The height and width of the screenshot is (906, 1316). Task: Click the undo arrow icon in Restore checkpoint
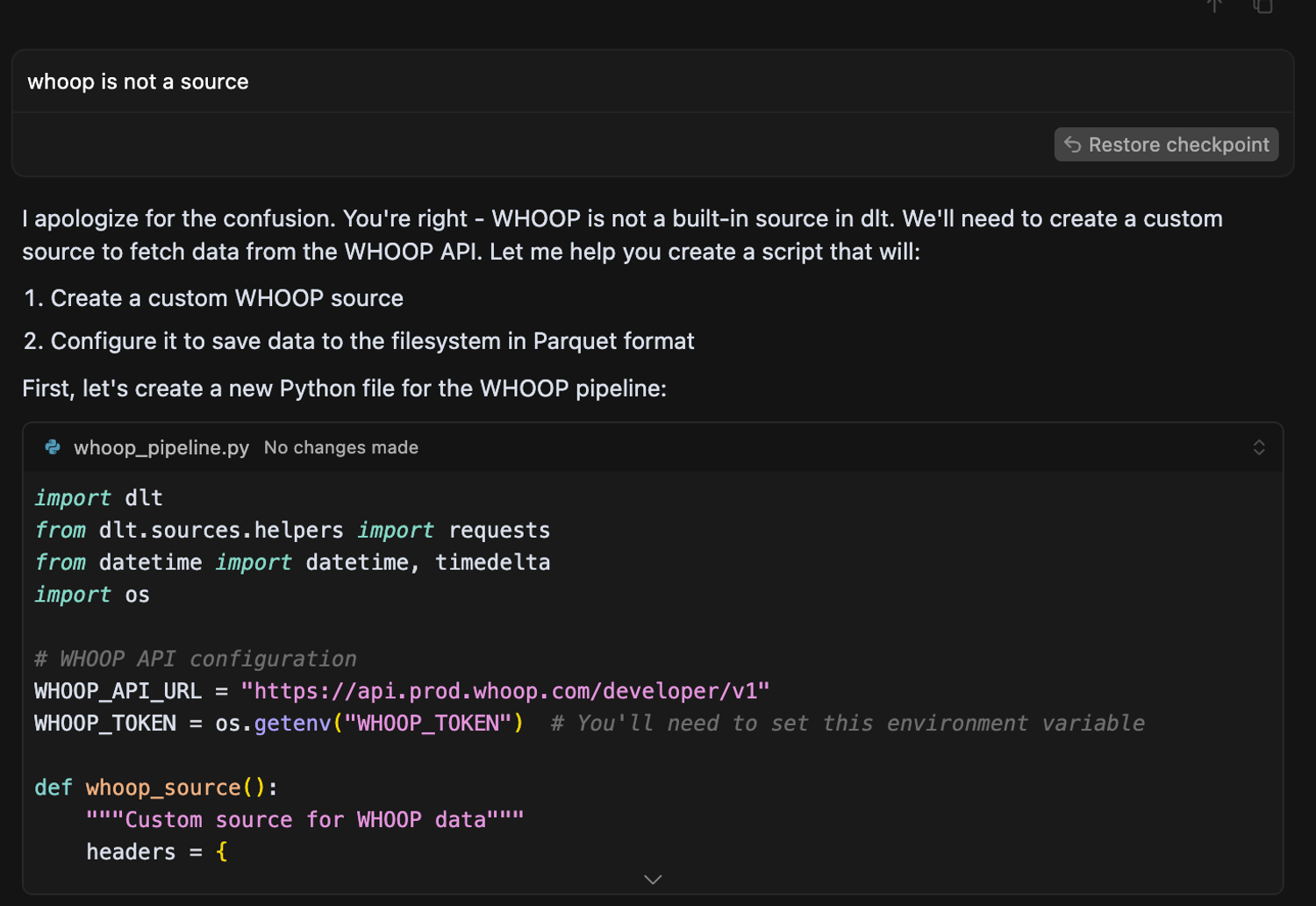[x=1072, y=145]
